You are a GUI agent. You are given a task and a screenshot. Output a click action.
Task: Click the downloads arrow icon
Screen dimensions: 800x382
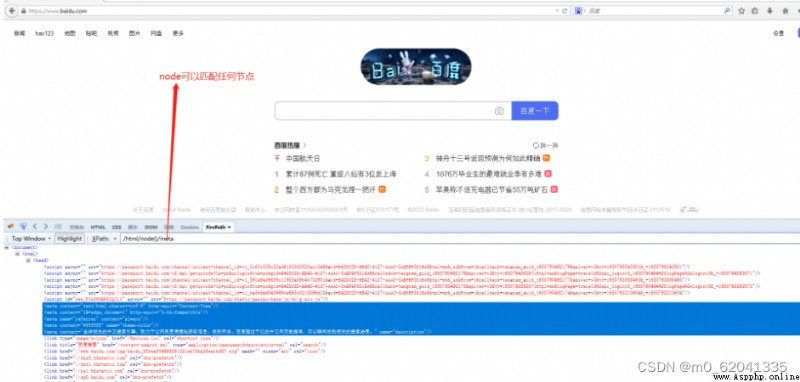(x=770, y=11)
